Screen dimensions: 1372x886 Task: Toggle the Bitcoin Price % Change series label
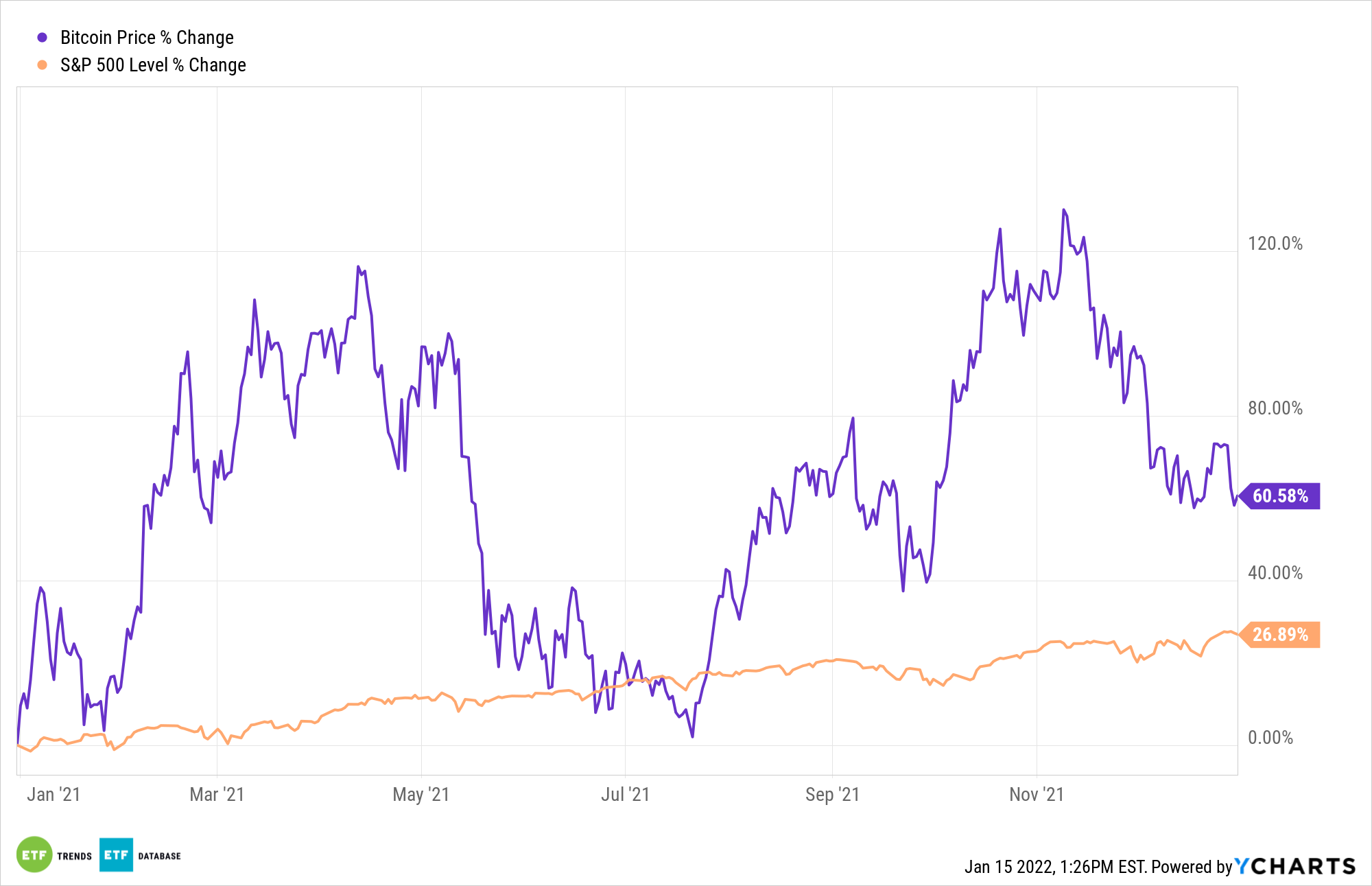(147, 38)
